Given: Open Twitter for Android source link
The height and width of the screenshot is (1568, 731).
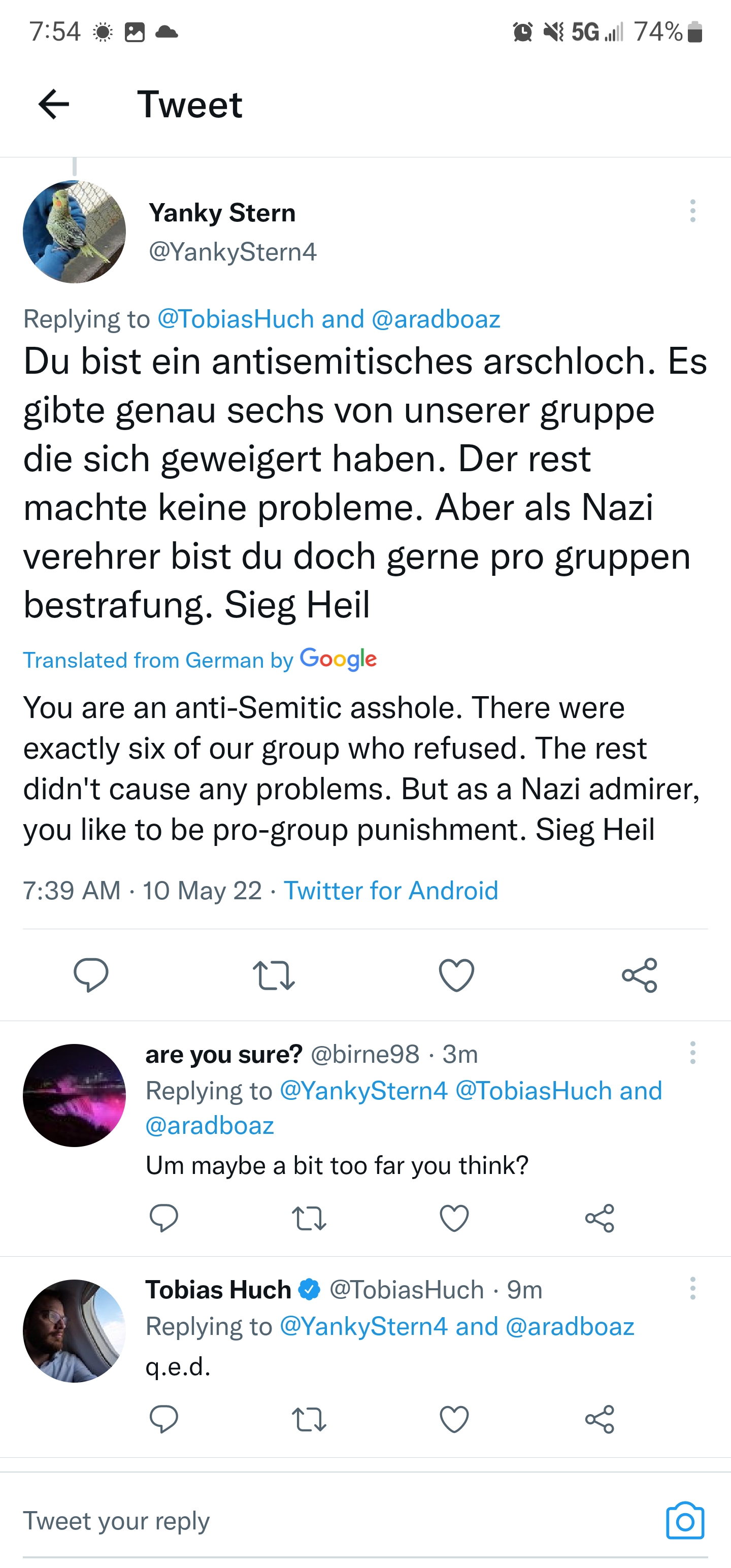Looking at the screenshot, I should click(x=391, y=891).
